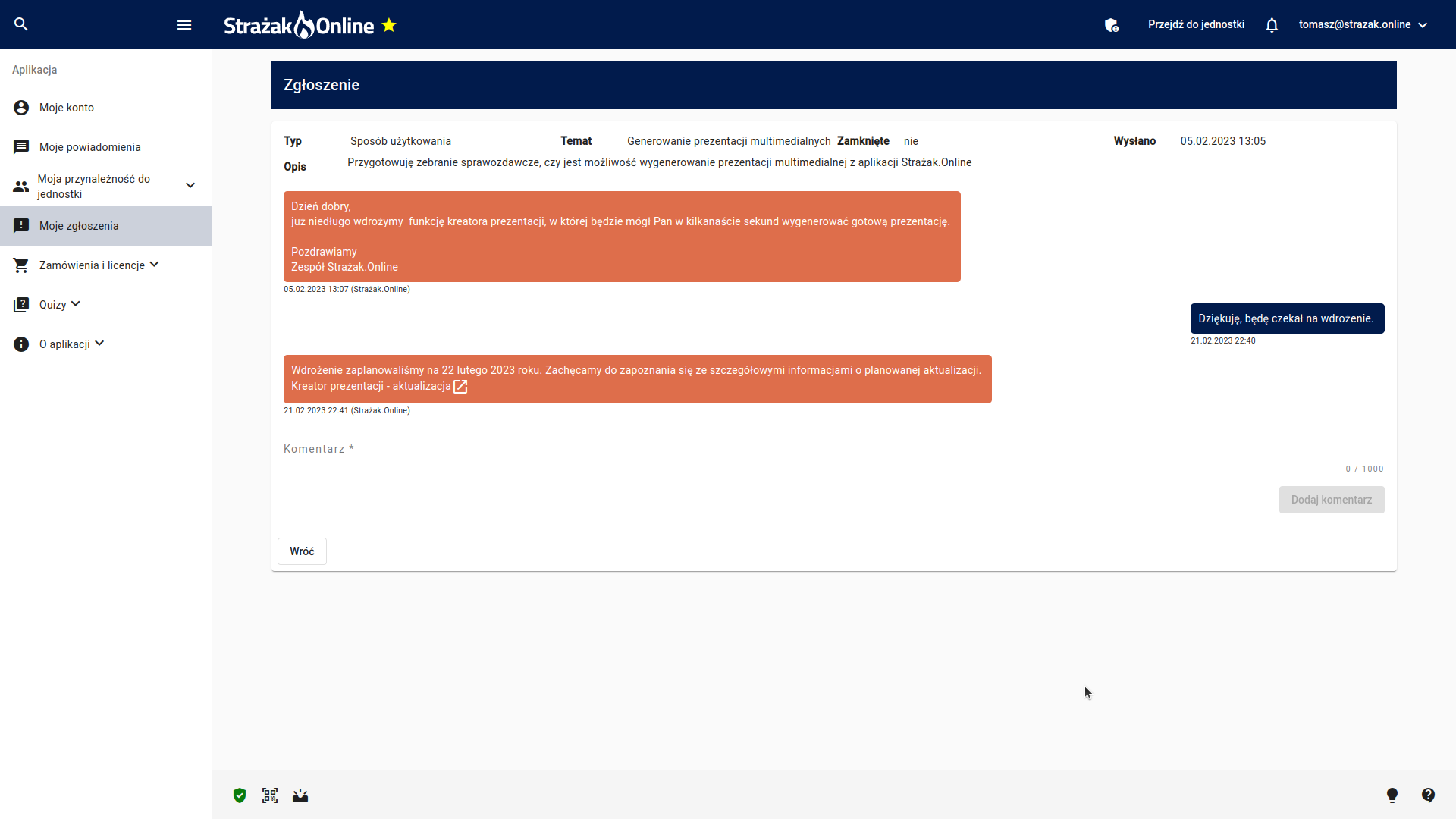Click Przejdź do jednostki button

coord(1196,24)
